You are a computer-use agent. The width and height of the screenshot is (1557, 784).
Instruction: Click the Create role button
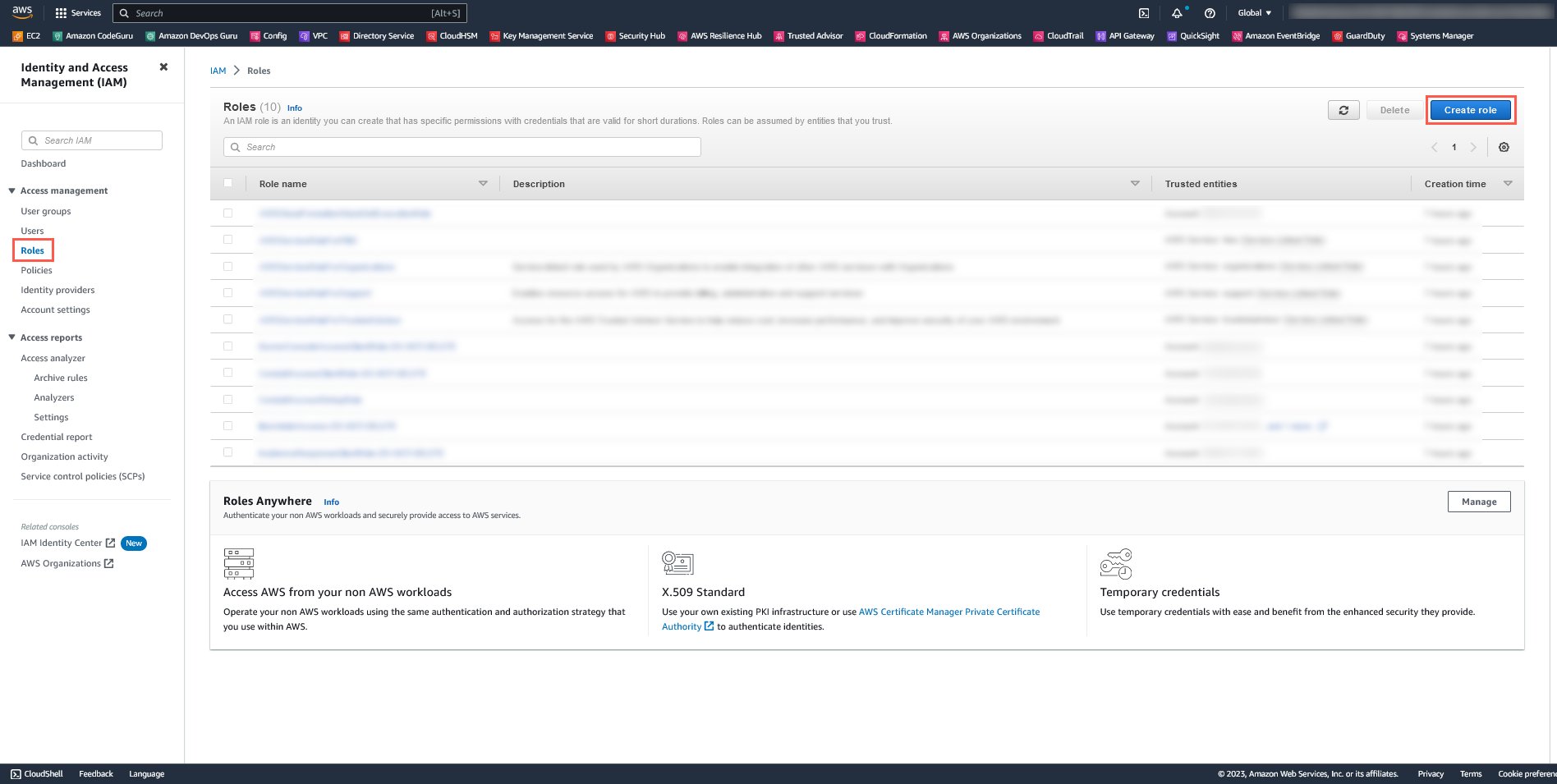(x=1470, y=110)
